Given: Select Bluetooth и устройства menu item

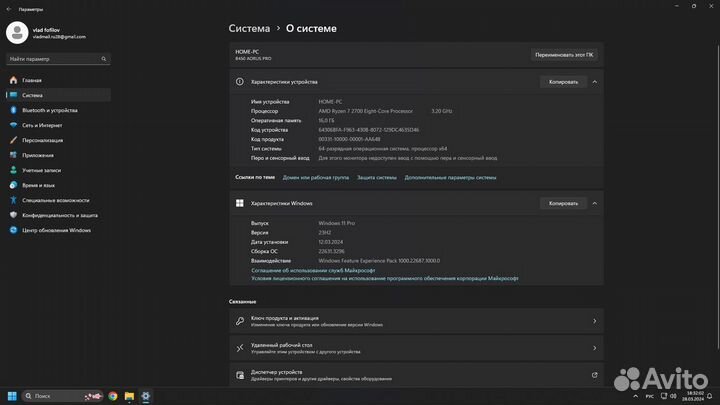Looking at the screenshot, I should click(58, 110).
